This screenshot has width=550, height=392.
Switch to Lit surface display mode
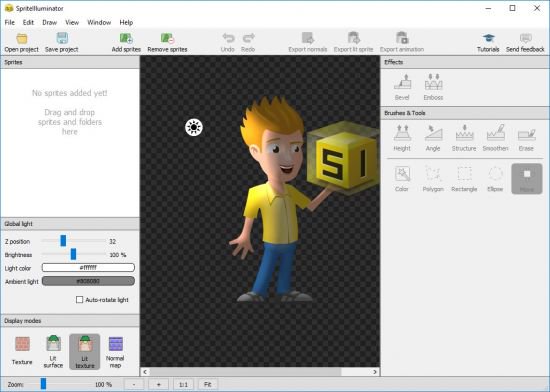click(53, 351)
